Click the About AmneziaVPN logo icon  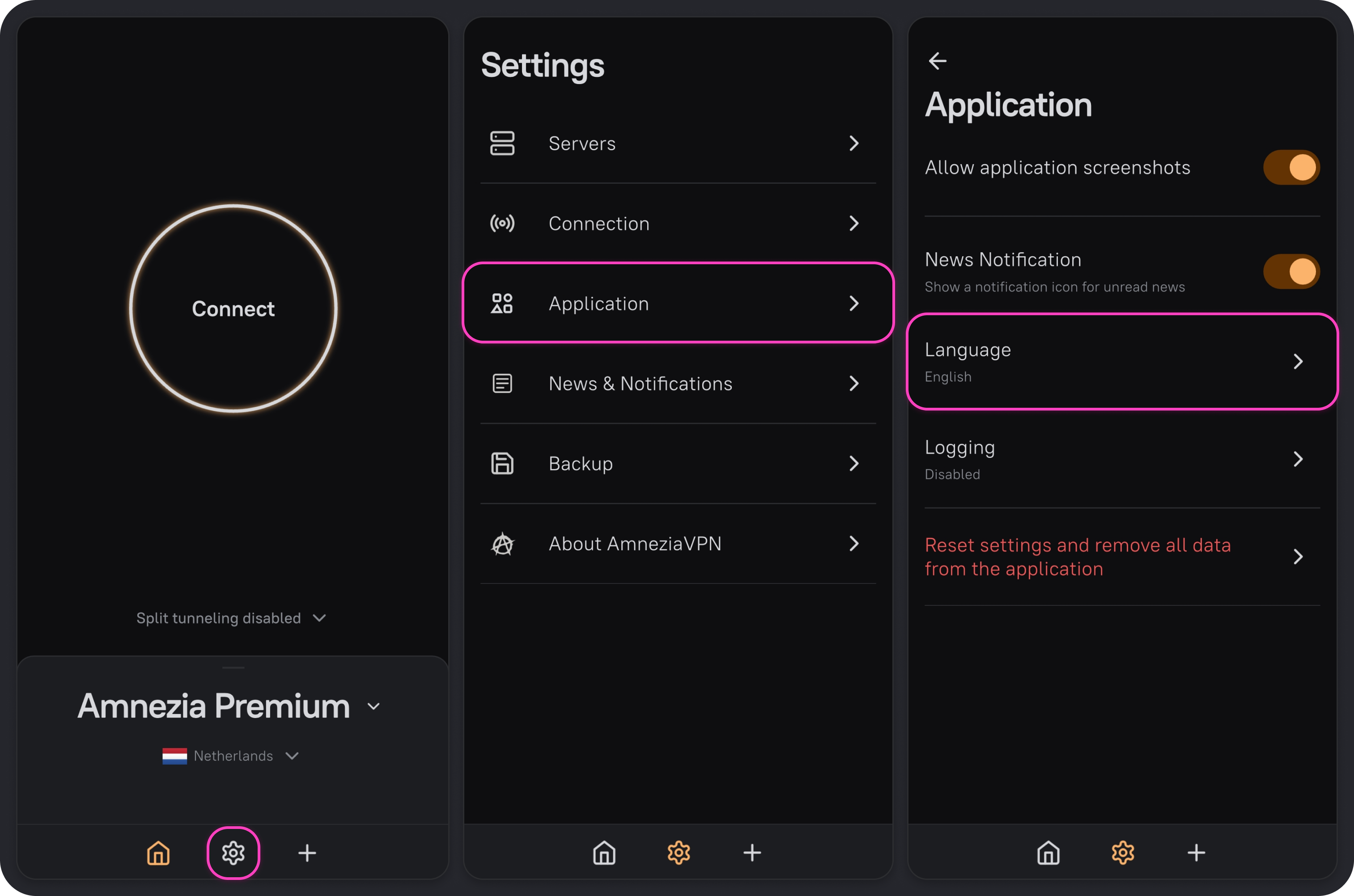click(502, 543)
